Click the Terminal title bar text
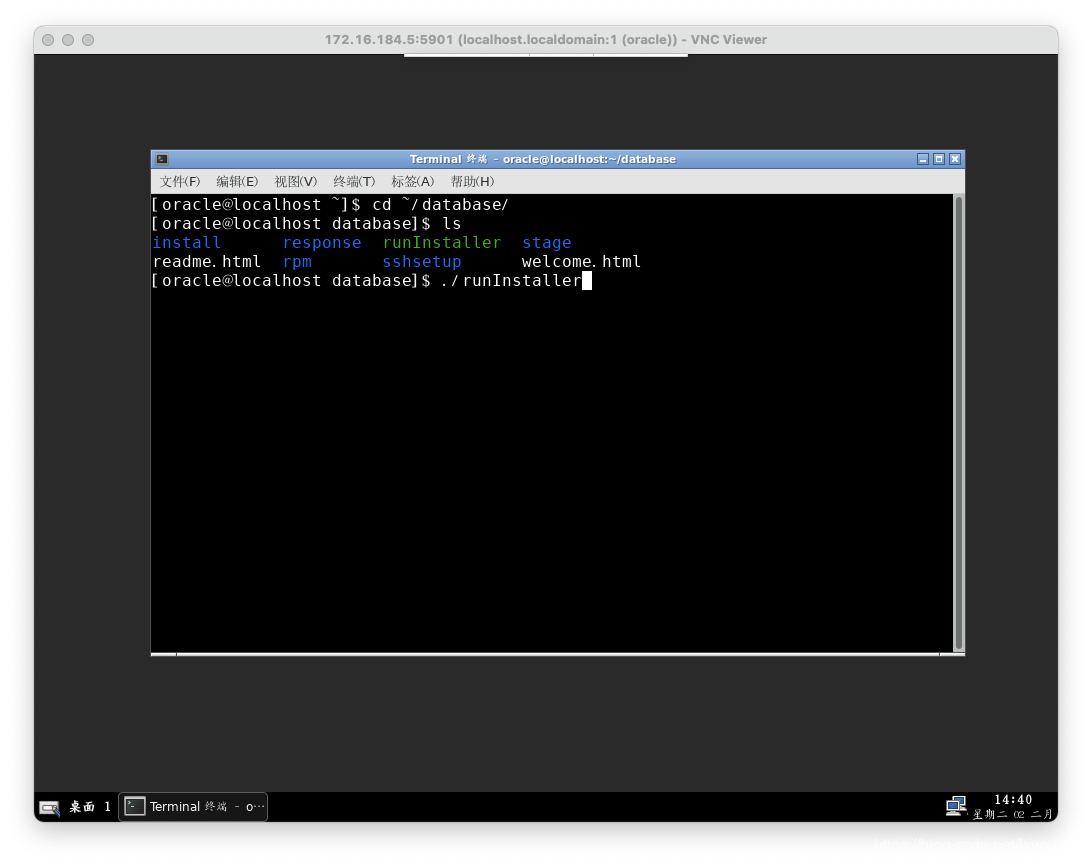Screen dimensions: 1092x864 (543, 159)
